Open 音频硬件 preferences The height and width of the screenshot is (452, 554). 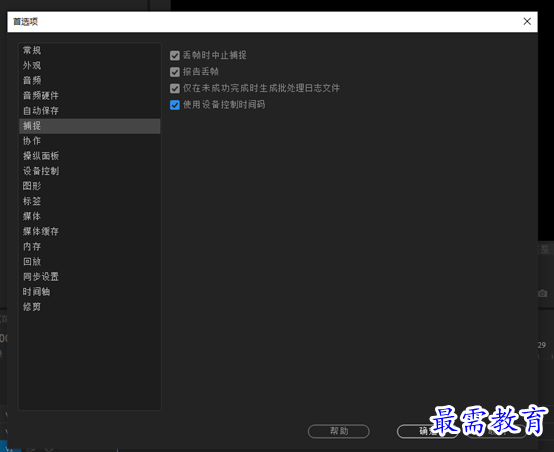tap(90, 96)
